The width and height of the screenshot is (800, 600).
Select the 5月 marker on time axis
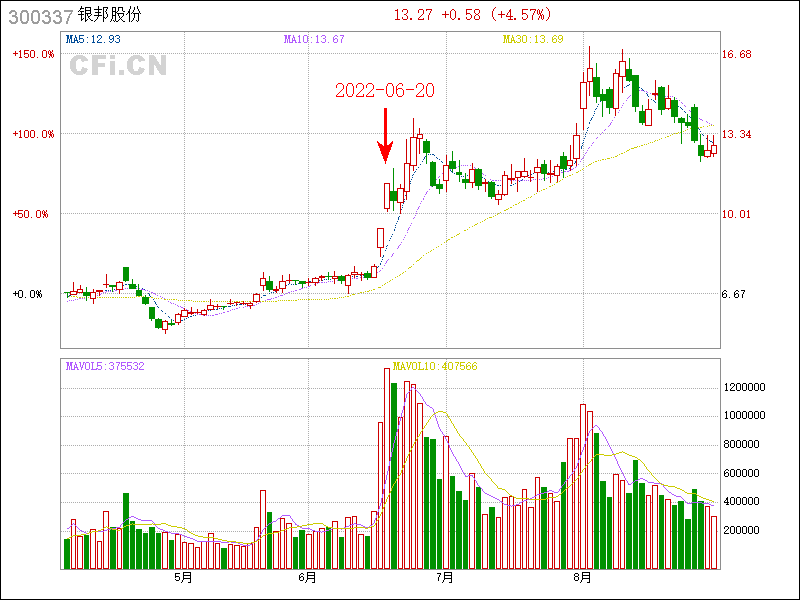pyautogui.click(x=182, y=578)
